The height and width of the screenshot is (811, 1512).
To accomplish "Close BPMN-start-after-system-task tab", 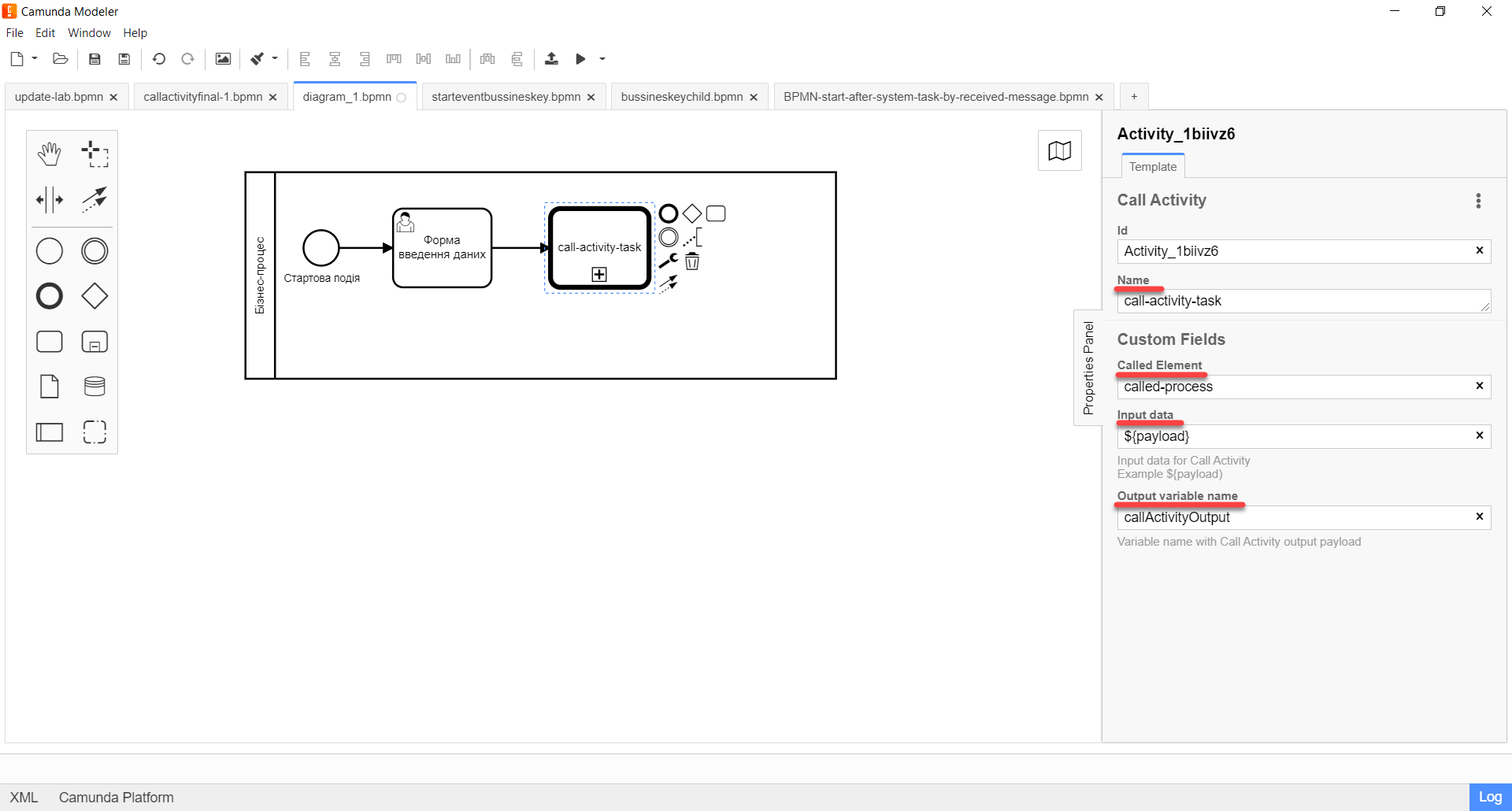I will click(1099, 97).
